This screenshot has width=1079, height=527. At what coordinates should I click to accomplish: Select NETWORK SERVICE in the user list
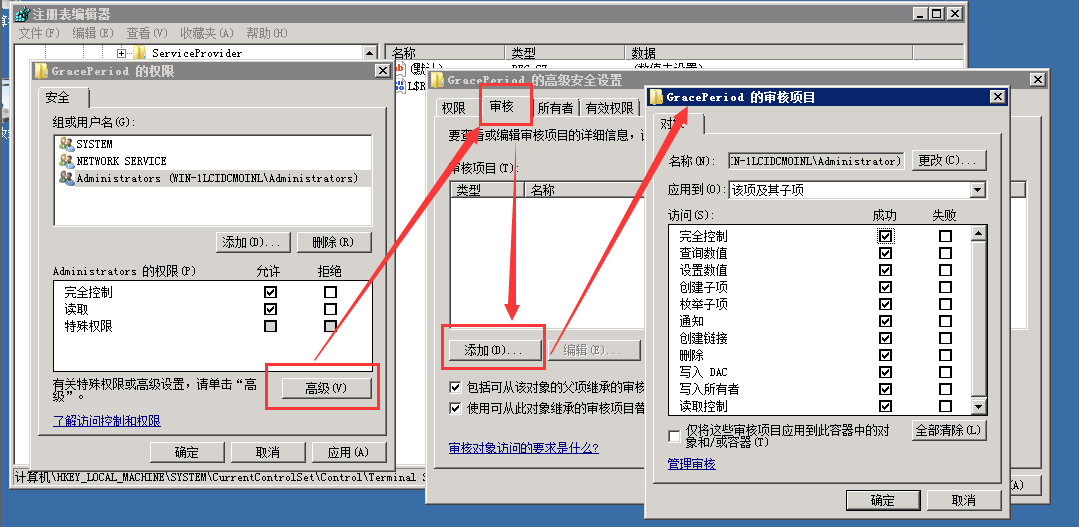coord(66,161)
